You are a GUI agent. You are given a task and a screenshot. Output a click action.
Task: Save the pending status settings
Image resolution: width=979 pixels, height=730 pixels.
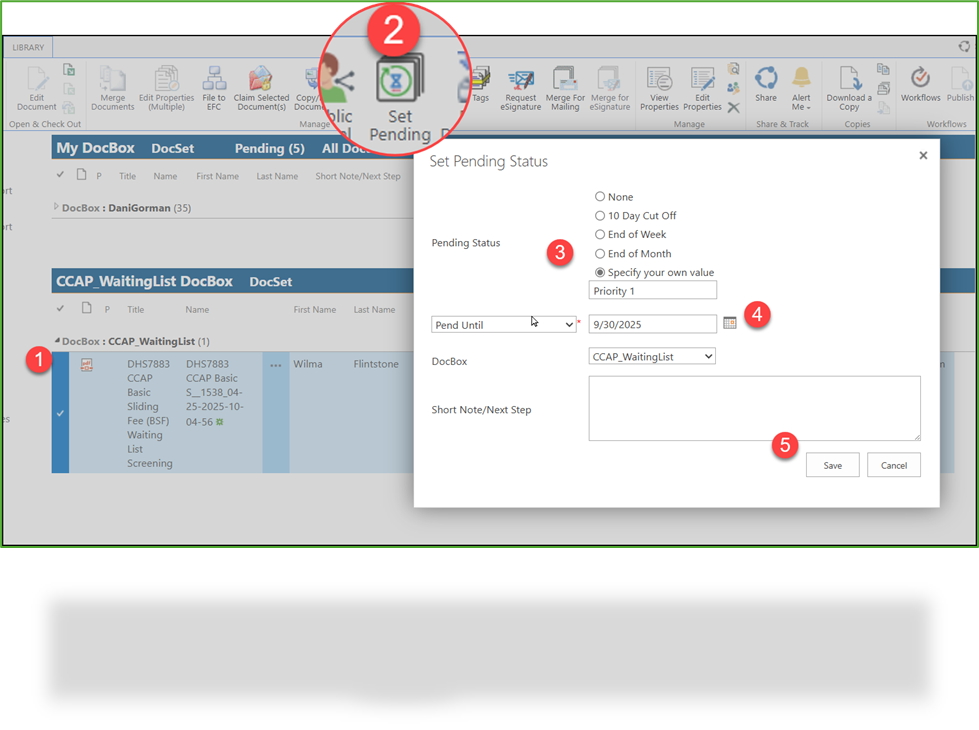[832, 464]
